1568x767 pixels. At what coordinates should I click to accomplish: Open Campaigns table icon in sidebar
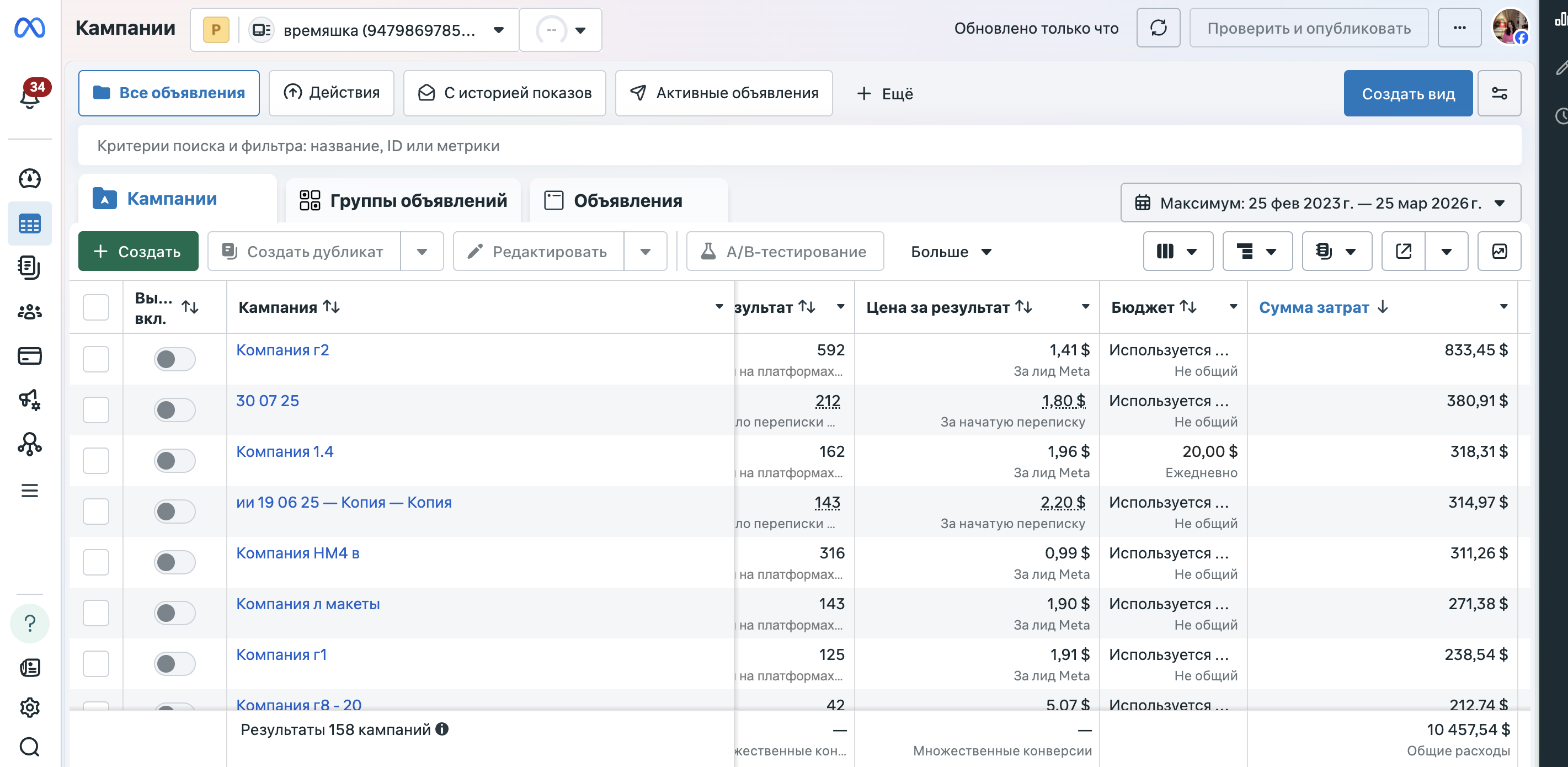[29, 223]
